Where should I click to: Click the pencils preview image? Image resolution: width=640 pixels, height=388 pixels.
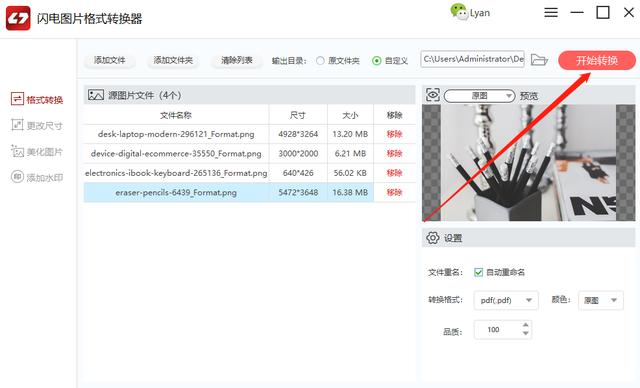tap(529, 163)
